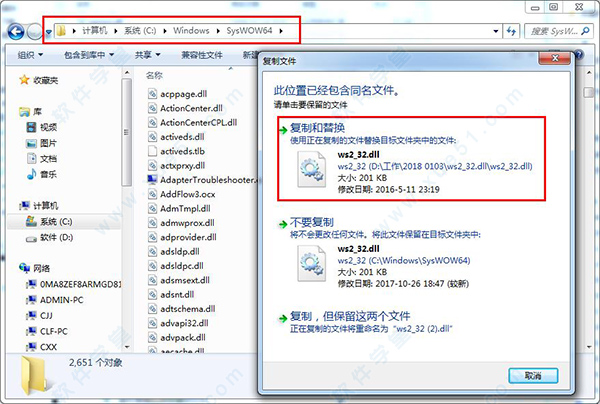Click the Forward navigation arrow button
Image resolution: width=600 pixels, height=404 pixels.
pyautogui.click(x=34, y=31)
